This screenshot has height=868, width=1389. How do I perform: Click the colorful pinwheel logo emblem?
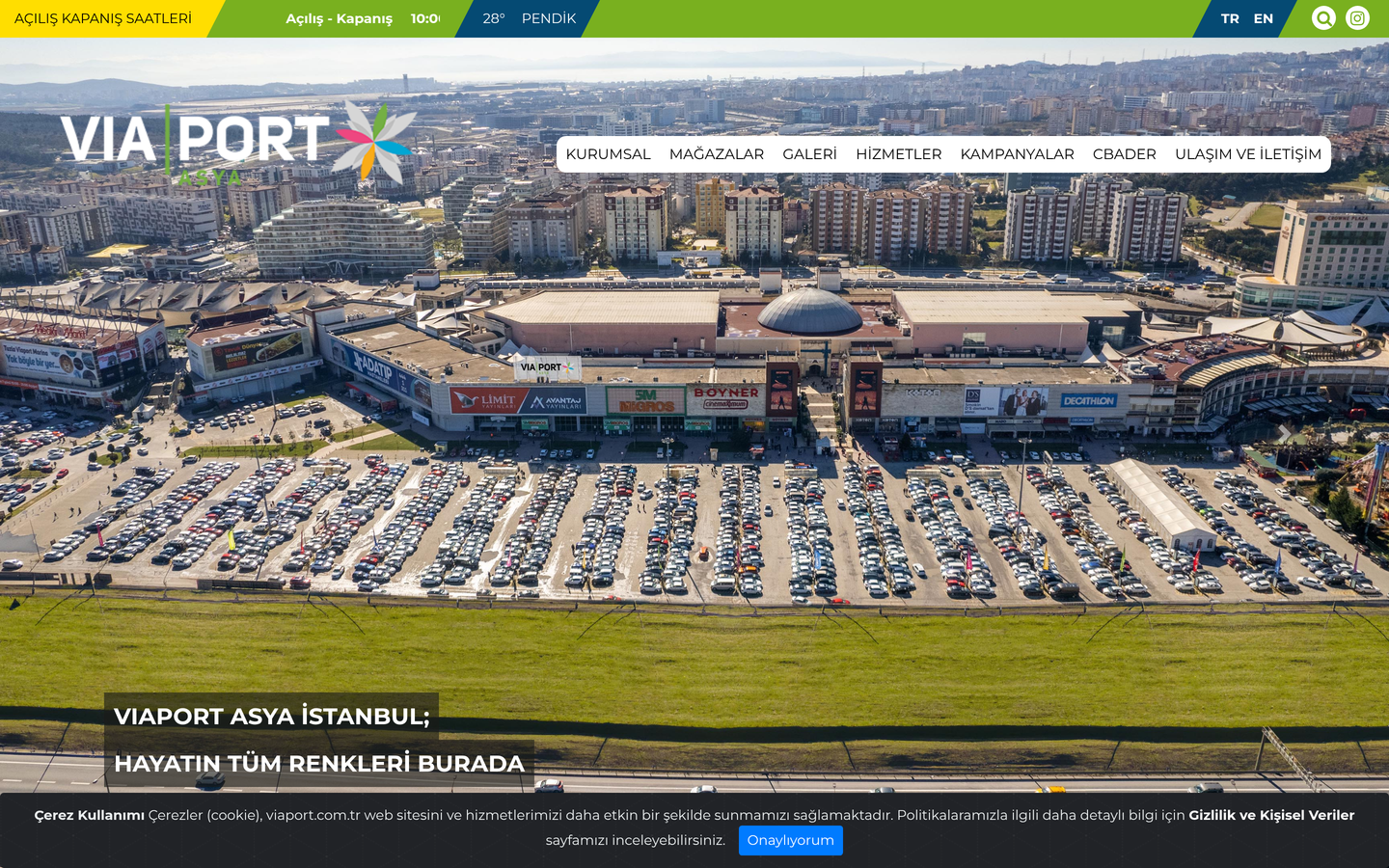(x=375, y=142)
